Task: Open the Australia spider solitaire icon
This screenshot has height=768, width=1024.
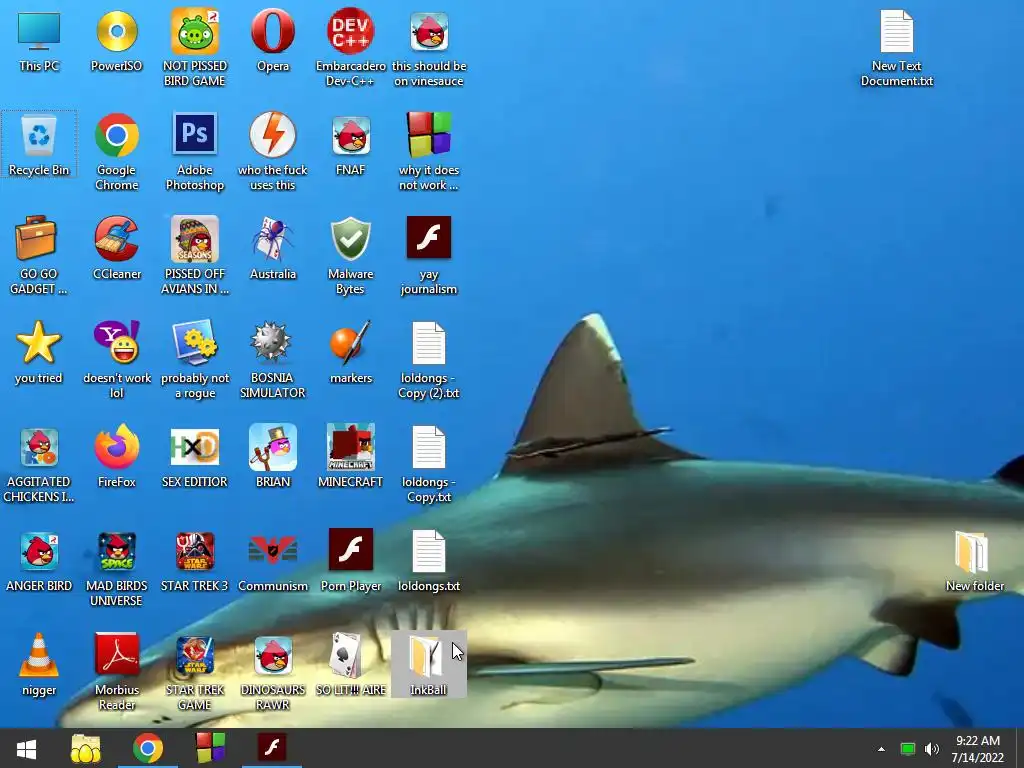Action: (x=272, y=249)
